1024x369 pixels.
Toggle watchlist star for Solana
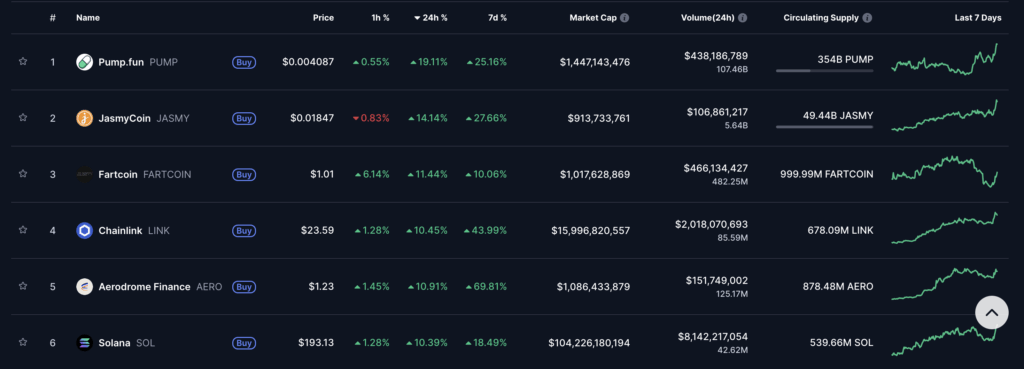[x=23, y=343]
